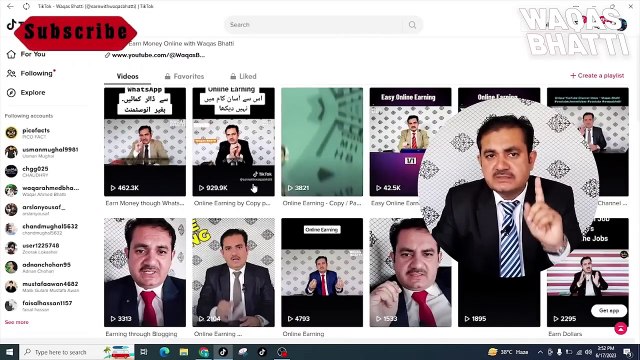Open the video with 2104 views
The width and height of the screenshot is (640, 360).
click(233, 272)
